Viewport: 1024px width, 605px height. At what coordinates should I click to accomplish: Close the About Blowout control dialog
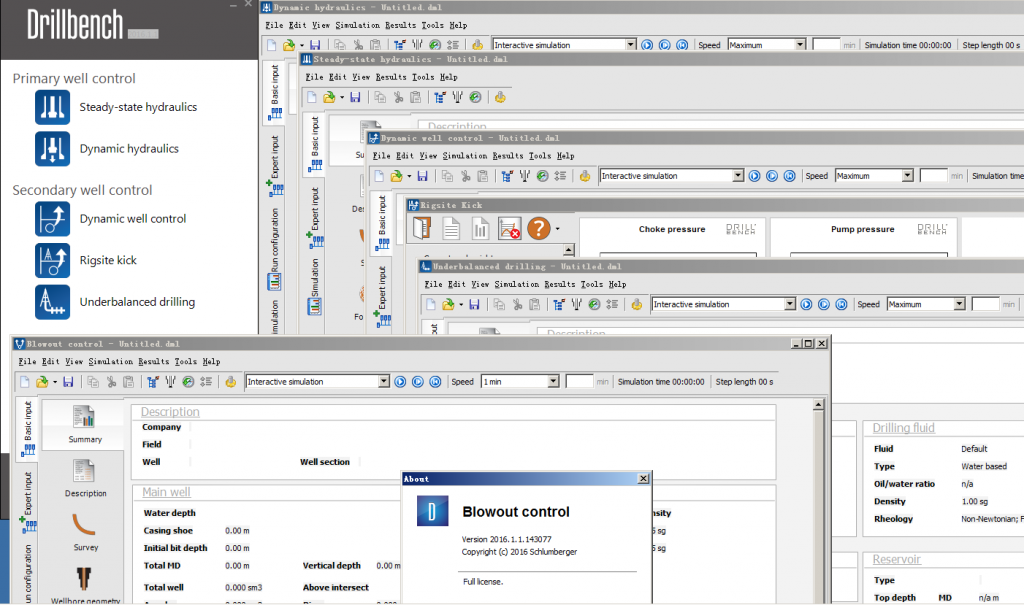coord(643,479)
